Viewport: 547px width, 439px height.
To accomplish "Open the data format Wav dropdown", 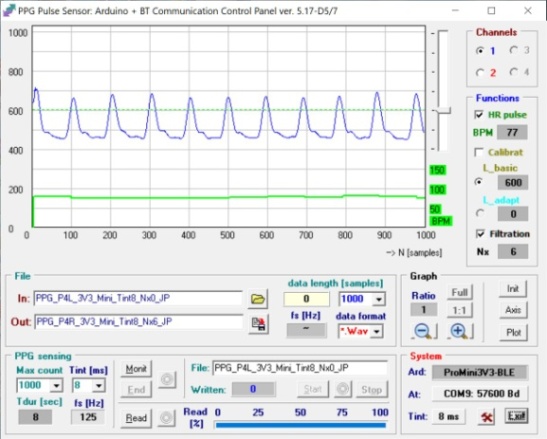I will click(377, 332).
